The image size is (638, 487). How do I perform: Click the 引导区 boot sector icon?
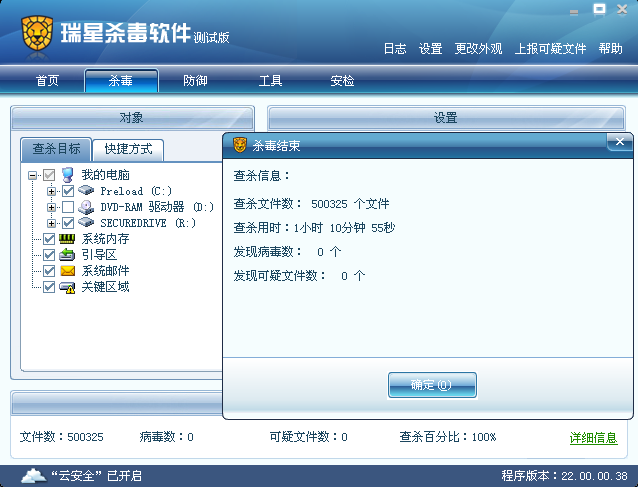coord(67,255)
